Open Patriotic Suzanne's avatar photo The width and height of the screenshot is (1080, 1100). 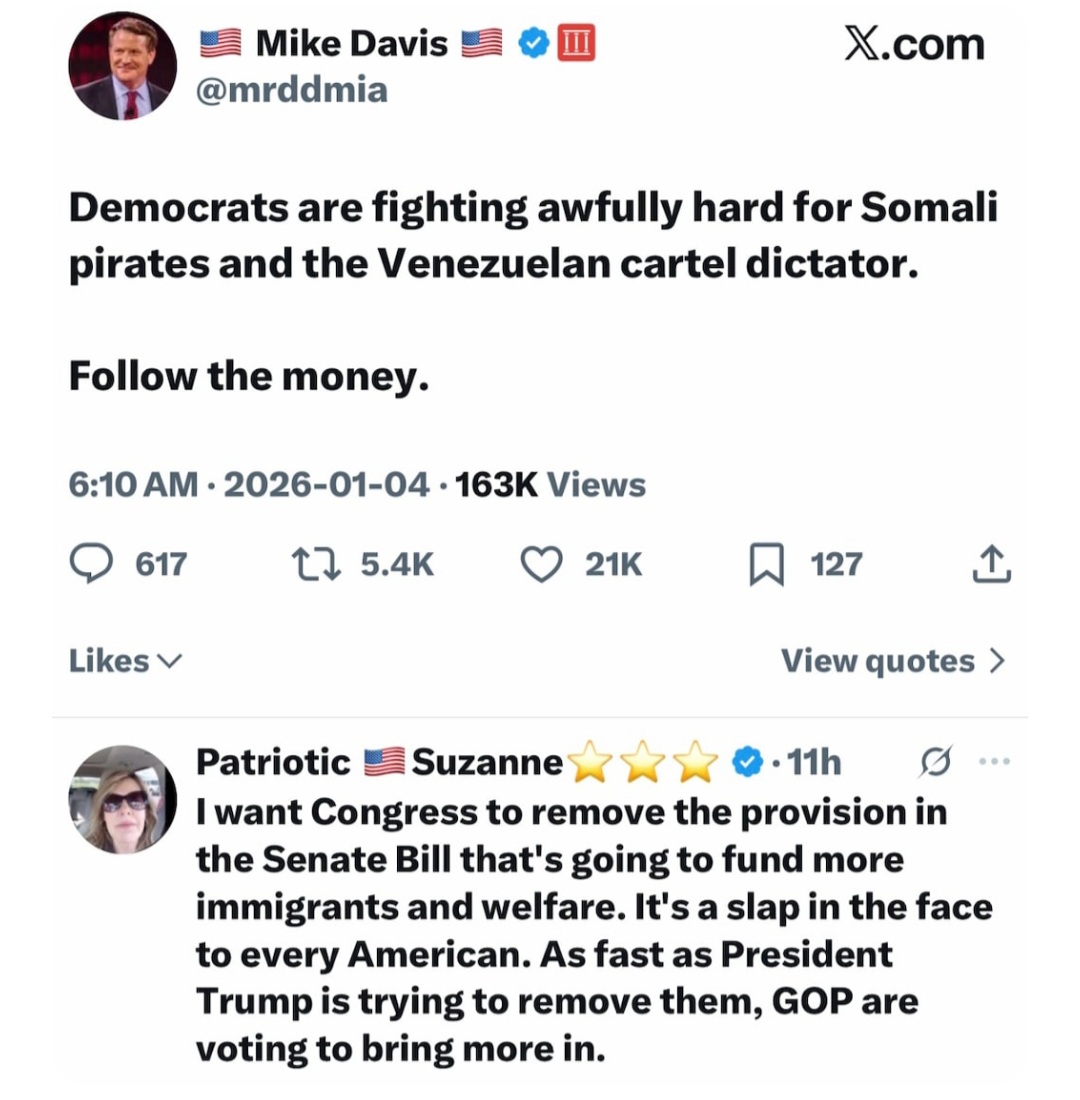pyautogui.click(x=122, y=799)
